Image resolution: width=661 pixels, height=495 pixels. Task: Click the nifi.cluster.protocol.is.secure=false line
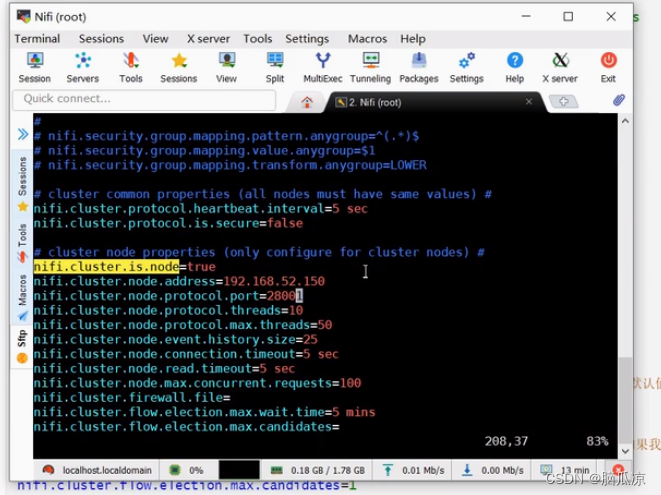point(168,223)
